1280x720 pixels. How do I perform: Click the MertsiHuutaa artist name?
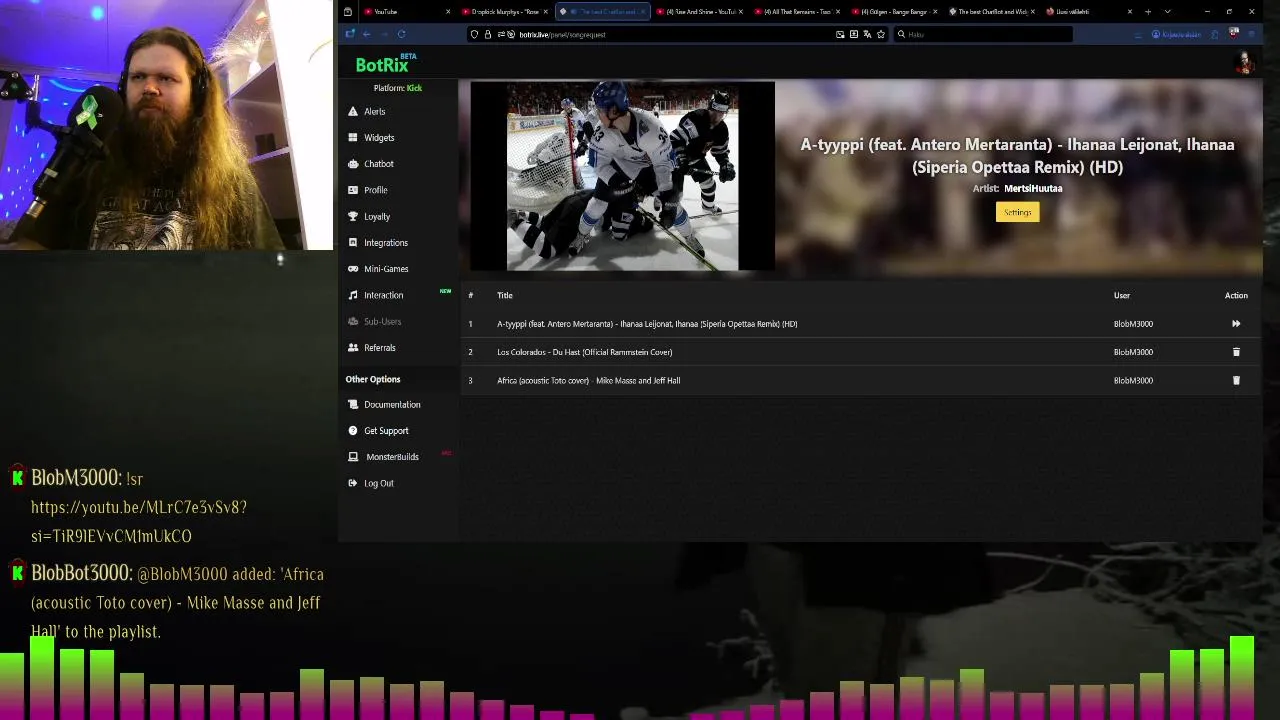coord(1033,188)
